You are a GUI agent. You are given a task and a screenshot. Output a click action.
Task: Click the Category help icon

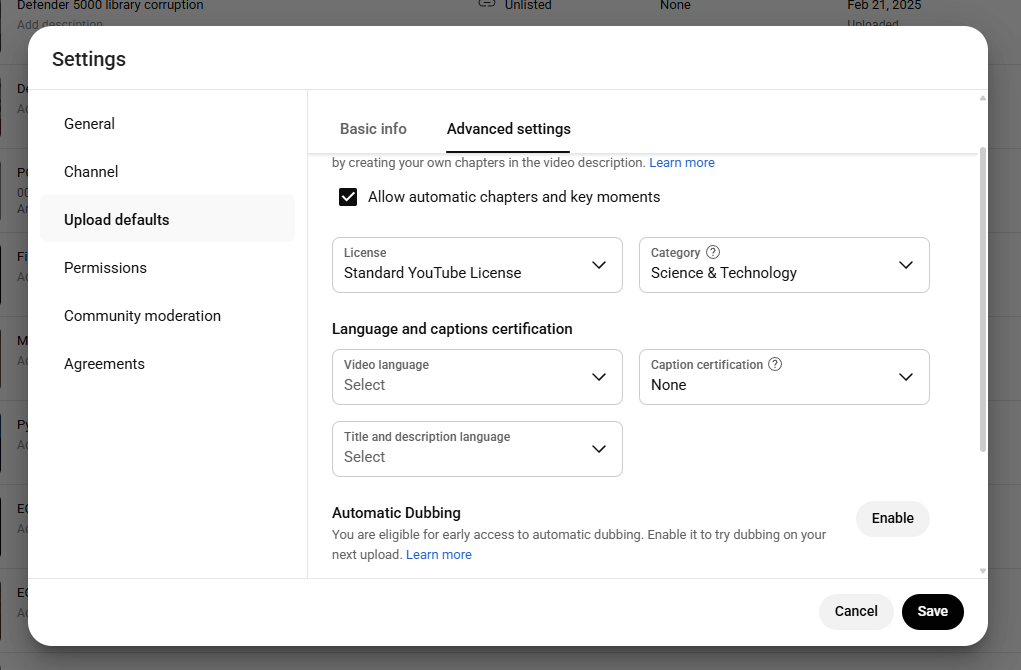pyautogui.click(x=713, y=252)
